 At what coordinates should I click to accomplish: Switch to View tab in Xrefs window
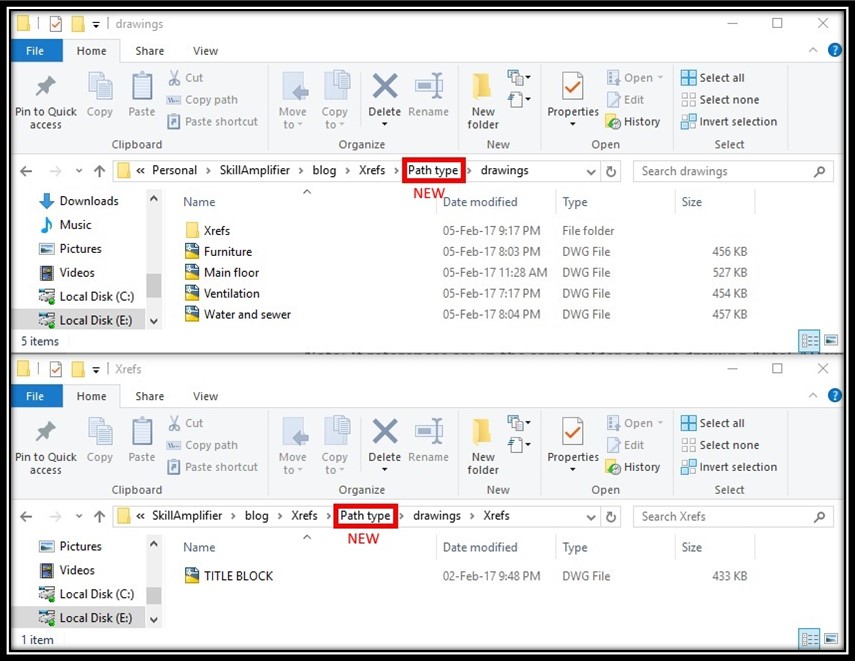click(x=205, y=396)
